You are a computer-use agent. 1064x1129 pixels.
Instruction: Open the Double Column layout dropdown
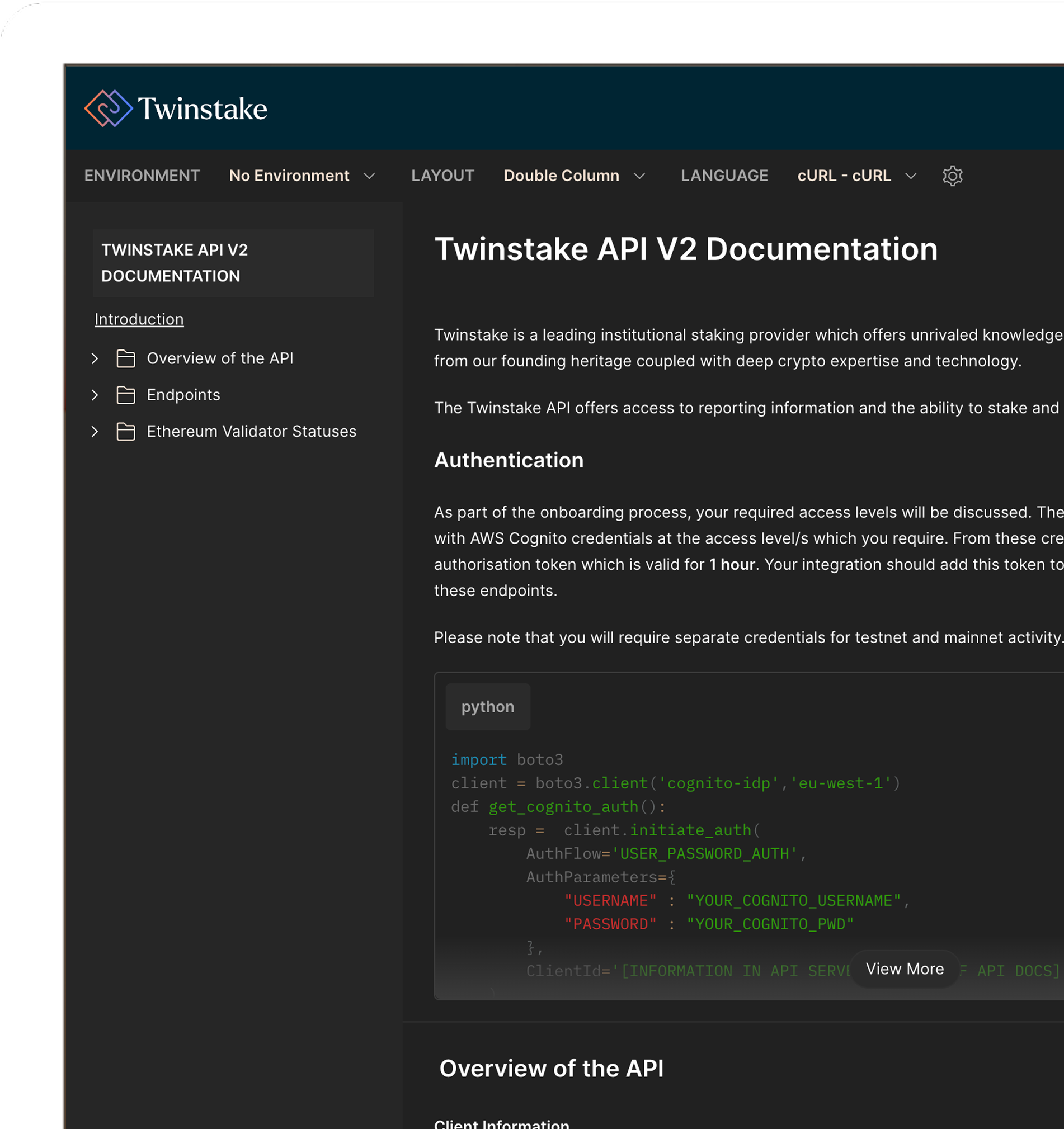575,176
